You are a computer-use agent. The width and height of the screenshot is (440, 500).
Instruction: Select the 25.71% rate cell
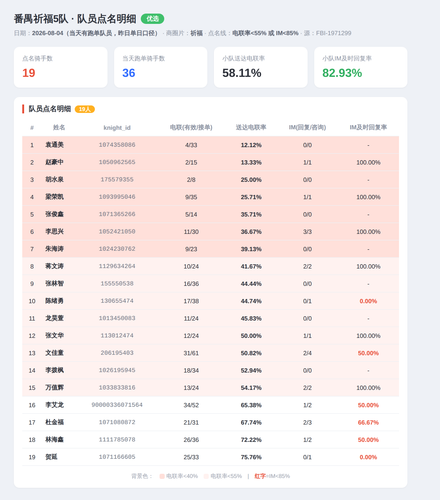[251, 197]
